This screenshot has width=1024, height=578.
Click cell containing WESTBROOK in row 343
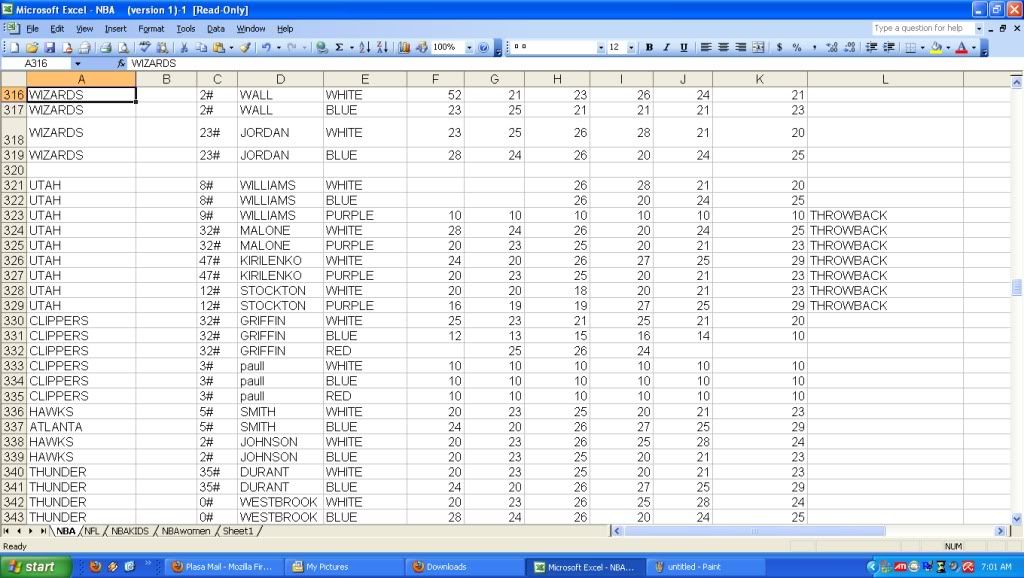pyautogui.click(x=280, y=517)
